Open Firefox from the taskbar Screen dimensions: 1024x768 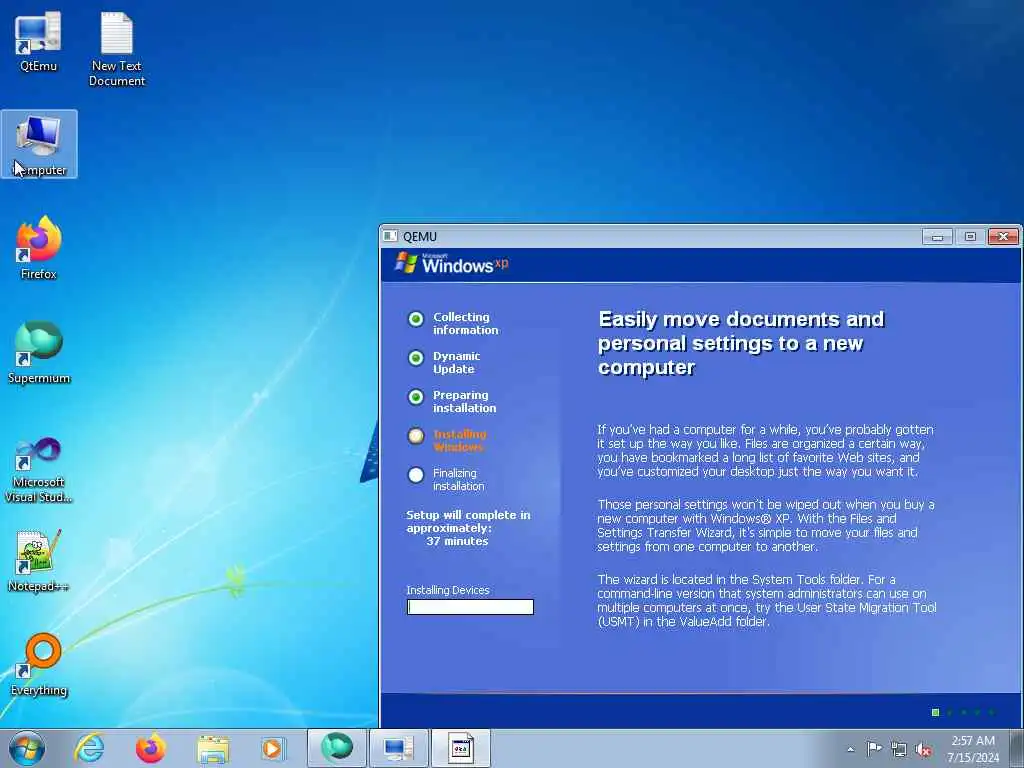pyautogui.click(x=150, y=748)
